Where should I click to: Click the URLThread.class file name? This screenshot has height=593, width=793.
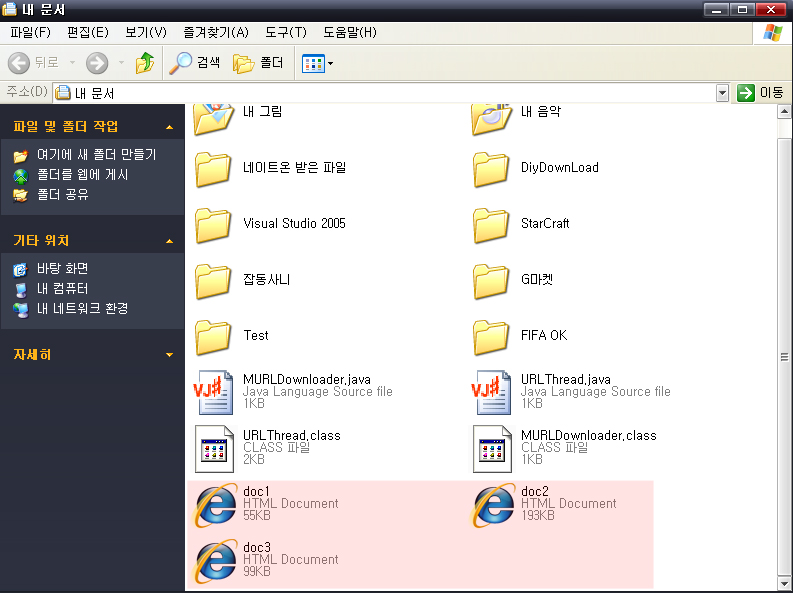click(292, 436)
